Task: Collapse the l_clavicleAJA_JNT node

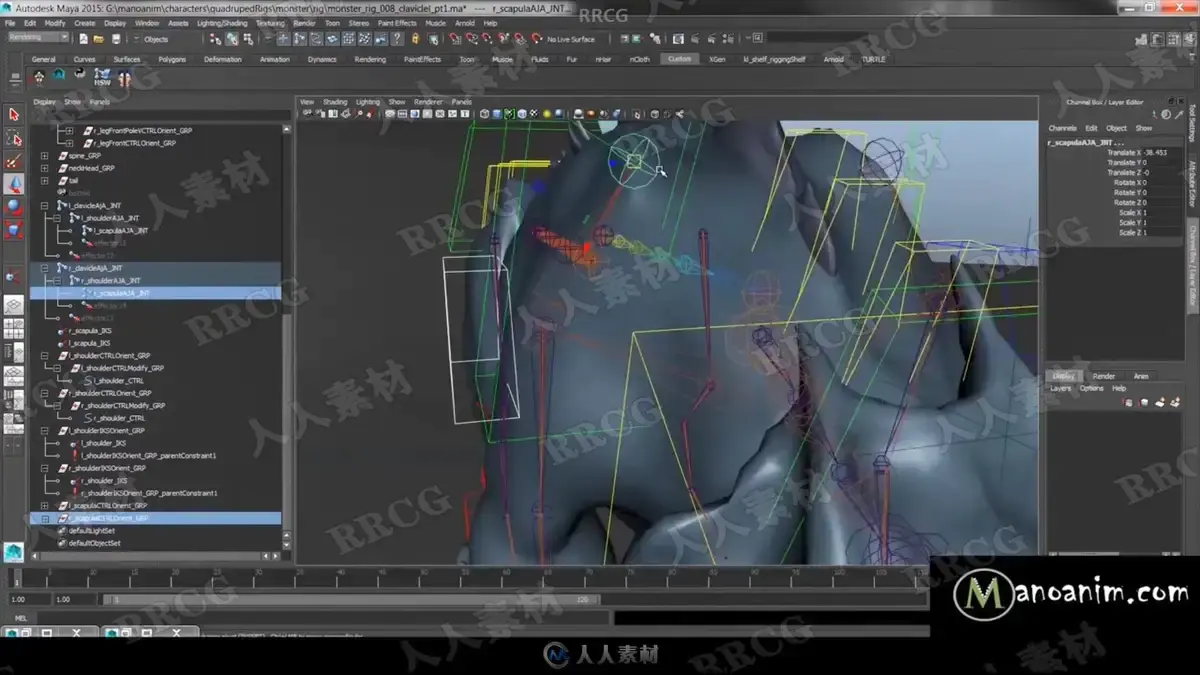Action: pos(44,205)
